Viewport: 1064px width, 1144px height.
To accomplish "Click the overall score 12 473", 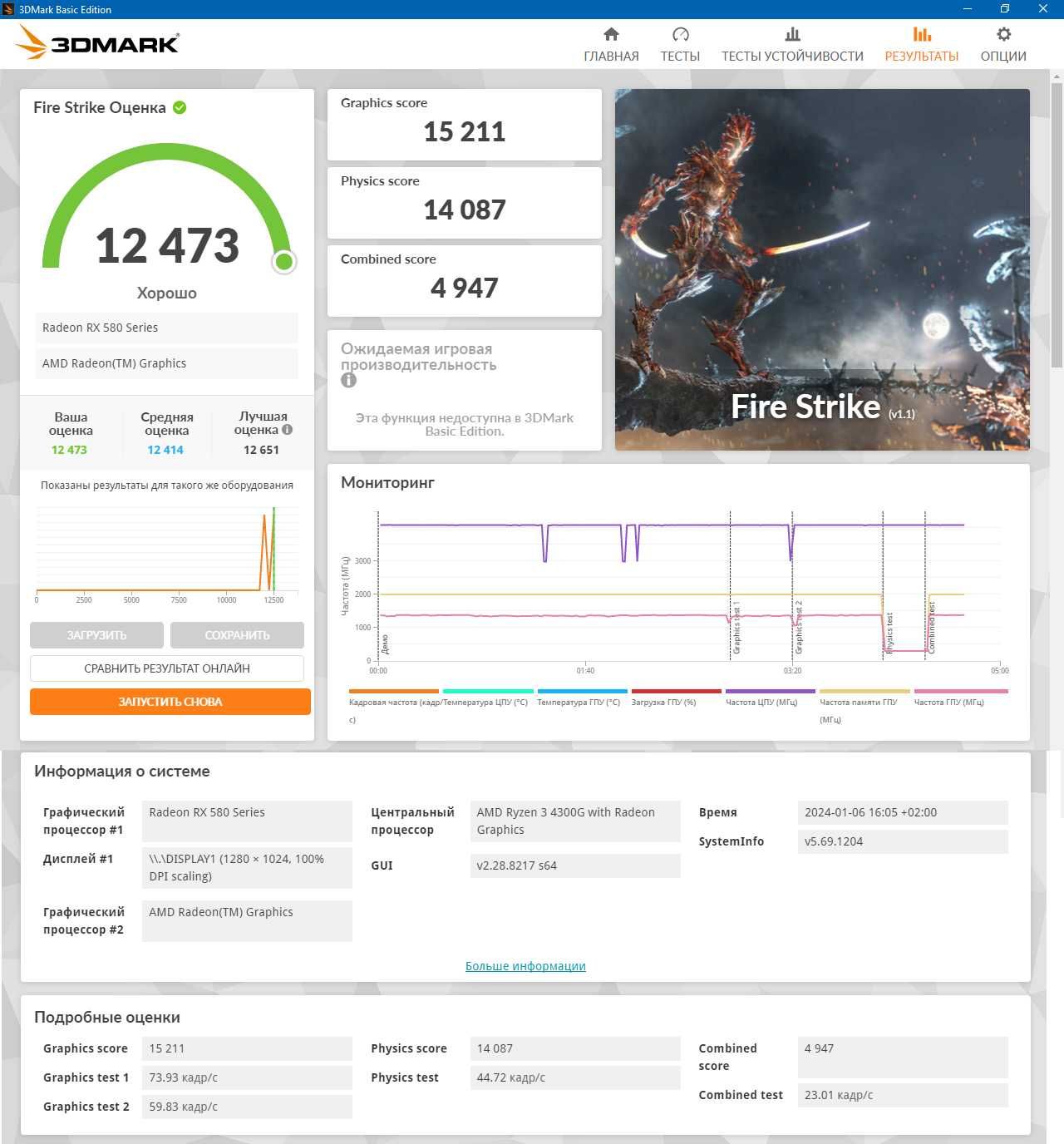I will [x=167, y=245].
